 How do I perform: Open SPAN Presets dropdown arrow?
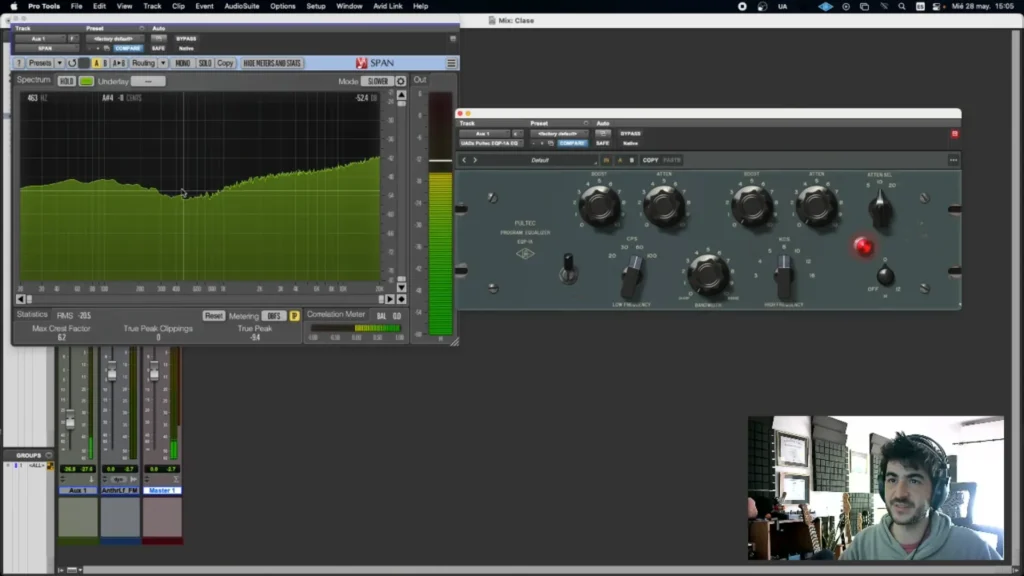coord(59,63)
